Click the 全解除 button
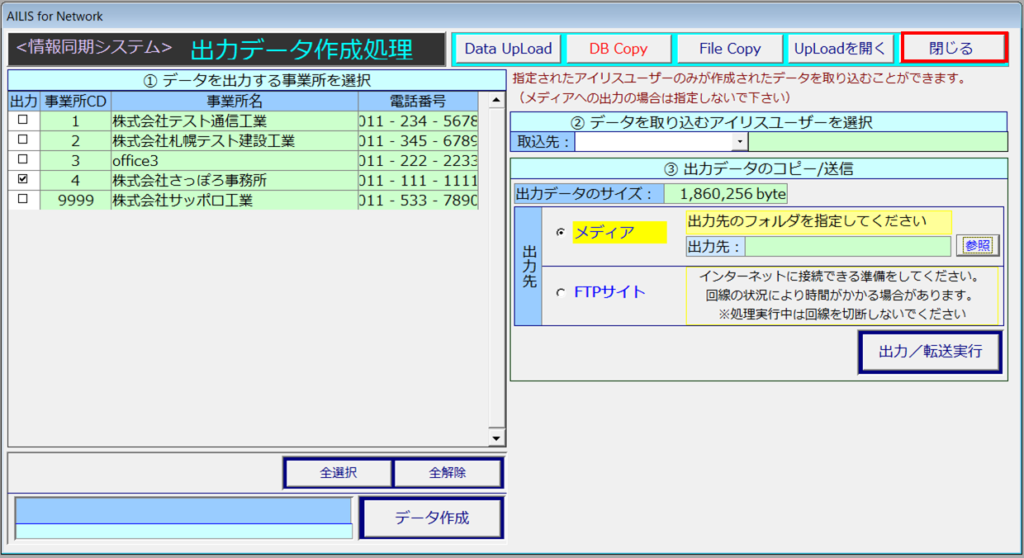The width and height of the screenshot is (1024, 558). coord(447,473)
